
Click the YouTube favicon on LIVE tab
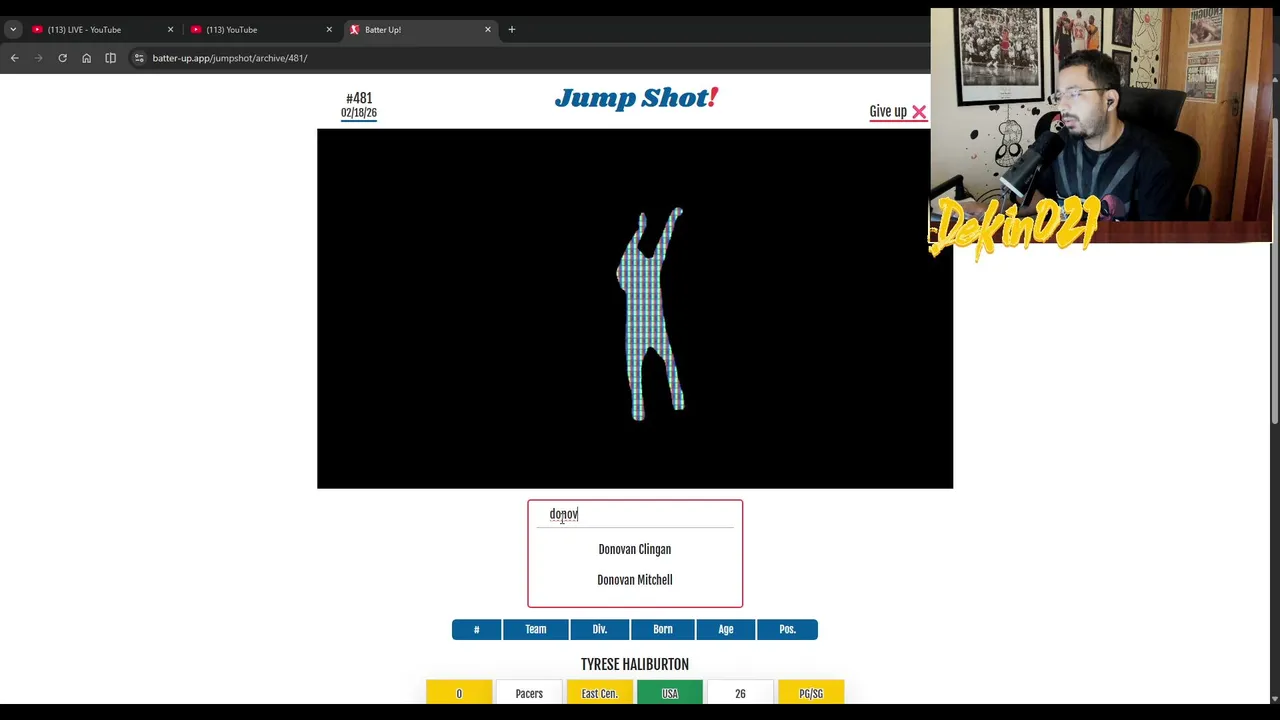(37, 29)
